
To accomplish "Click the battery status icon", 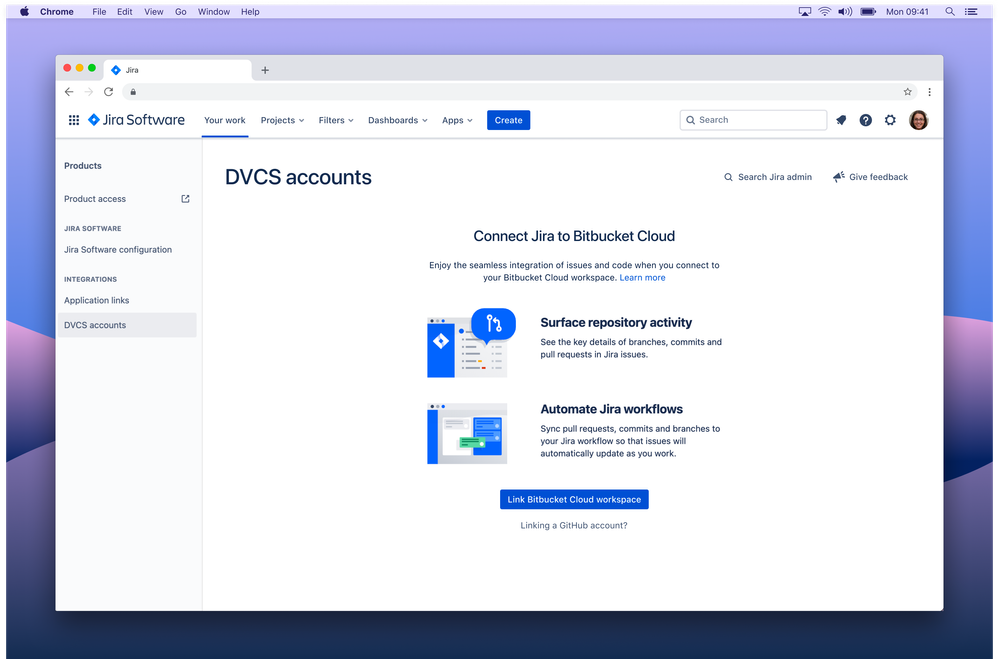I will [x=868, y=11].
